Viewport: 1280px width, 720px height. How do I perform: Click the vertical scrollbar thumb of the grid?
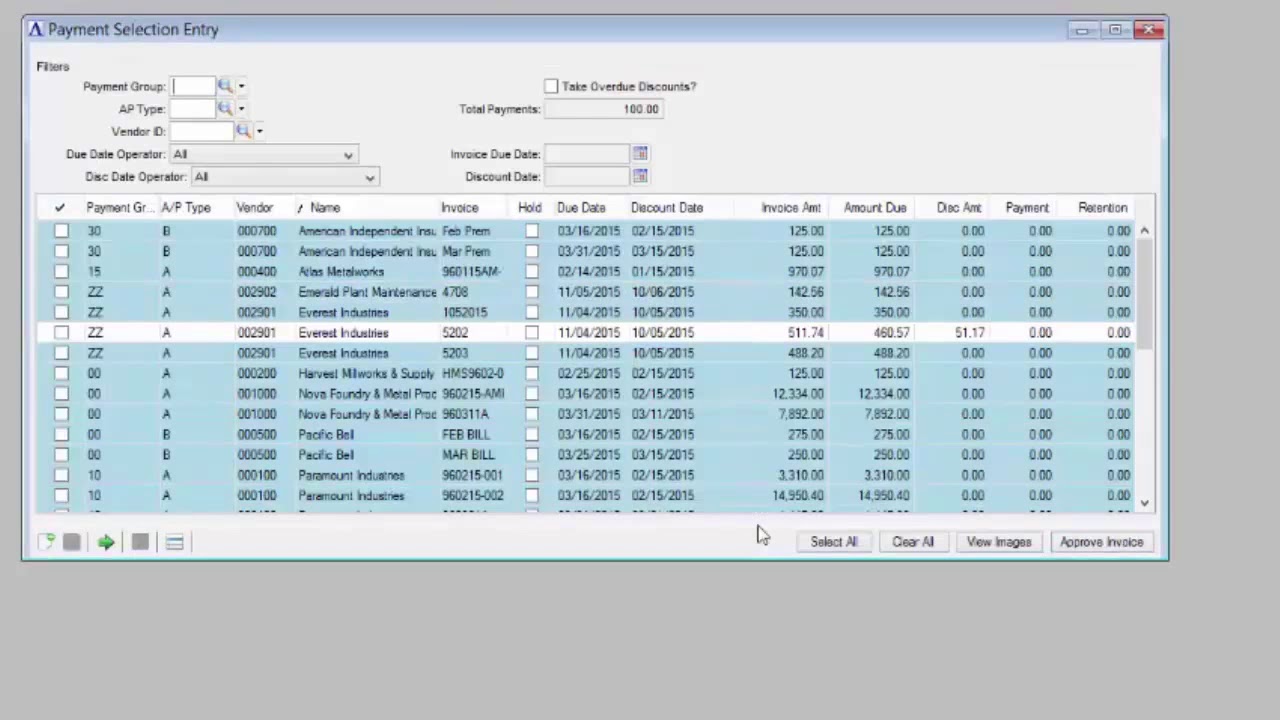click(1145, 295)
